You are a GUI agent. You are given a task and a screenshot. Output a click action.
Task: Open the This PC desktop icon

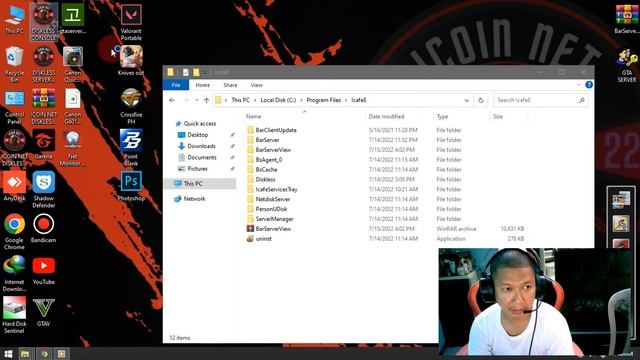point(14,20)
